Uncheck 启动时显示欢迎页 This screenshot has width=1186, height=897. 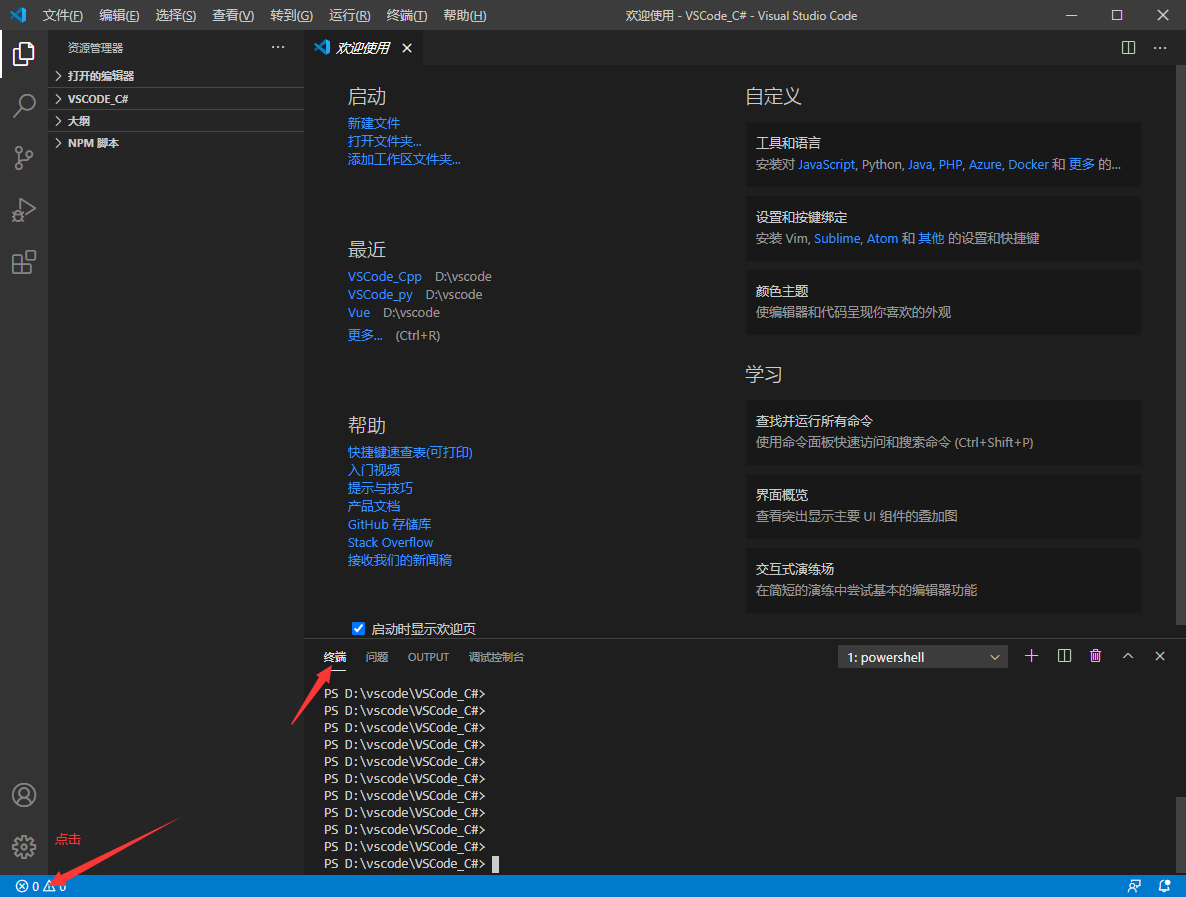coord(358,628)
